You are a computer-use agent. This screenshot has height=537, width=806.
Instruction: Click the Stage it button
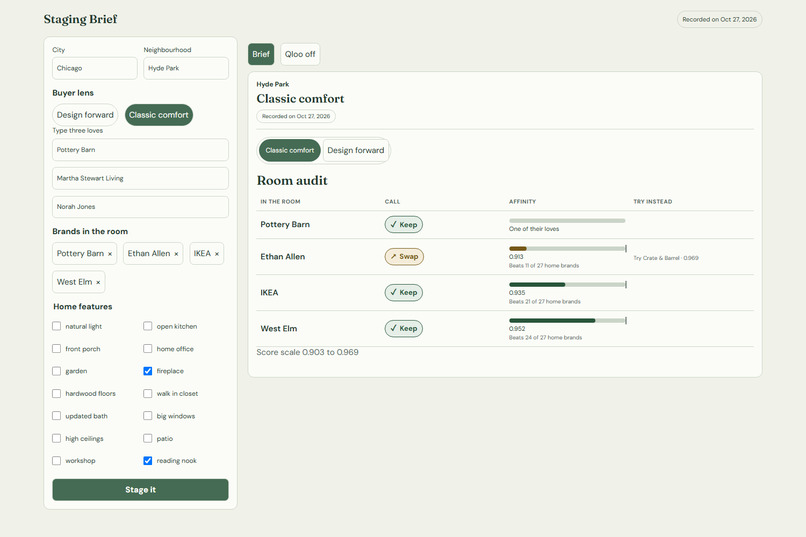click(x=140, y=490)
